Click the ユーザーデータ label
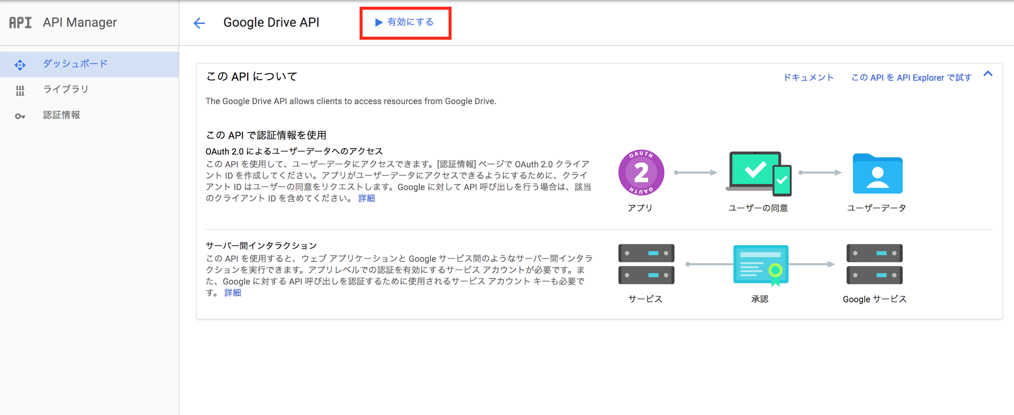 pos(877,208)
